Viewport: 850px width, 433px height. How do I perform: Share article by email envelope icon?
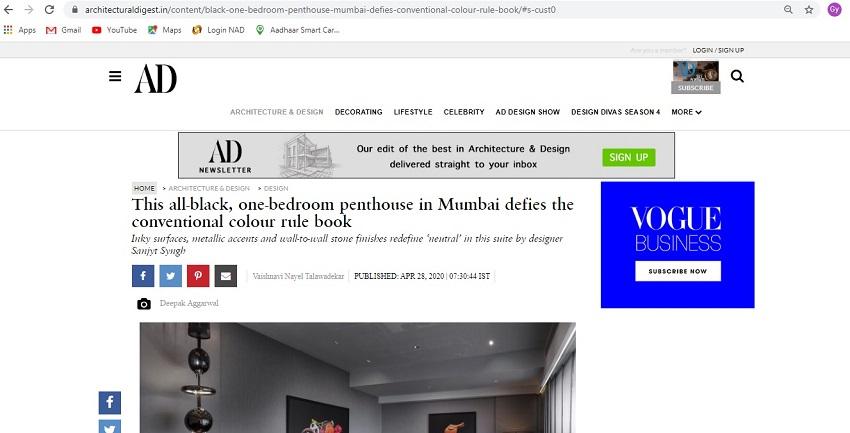[226, 276]
